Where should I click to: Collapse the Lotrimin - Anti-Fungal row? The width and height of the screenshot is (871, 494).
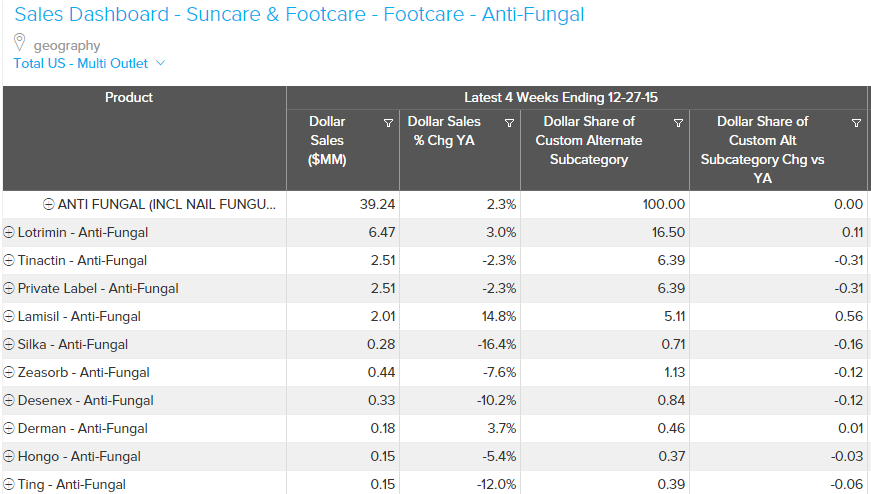pyautogui.click(x=9, y=232)
